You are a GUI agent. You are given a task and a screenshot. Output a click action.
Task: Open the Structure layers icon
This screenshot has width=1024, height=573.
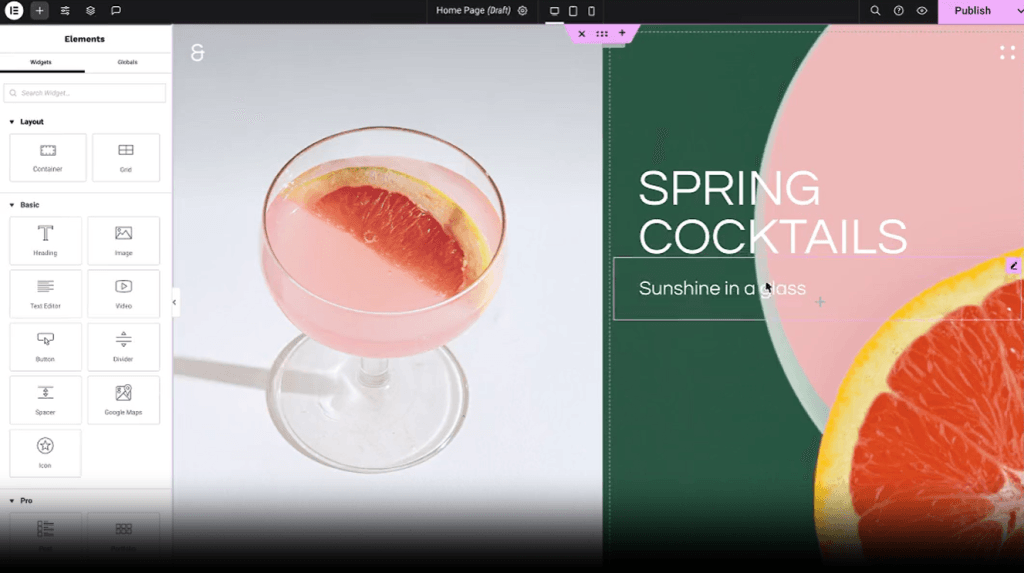click(90, 10)
